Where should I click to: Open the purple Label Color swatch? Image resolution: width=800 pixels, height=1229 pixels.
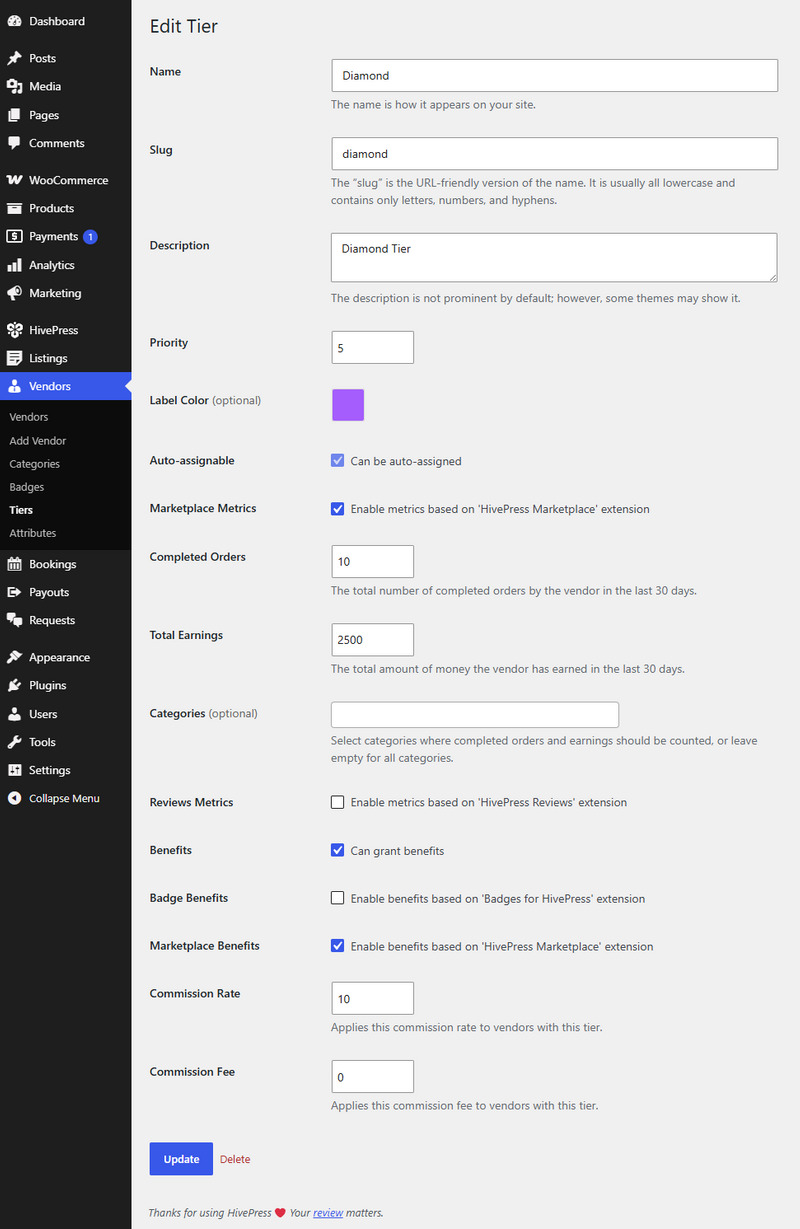[x=348, y=405]
